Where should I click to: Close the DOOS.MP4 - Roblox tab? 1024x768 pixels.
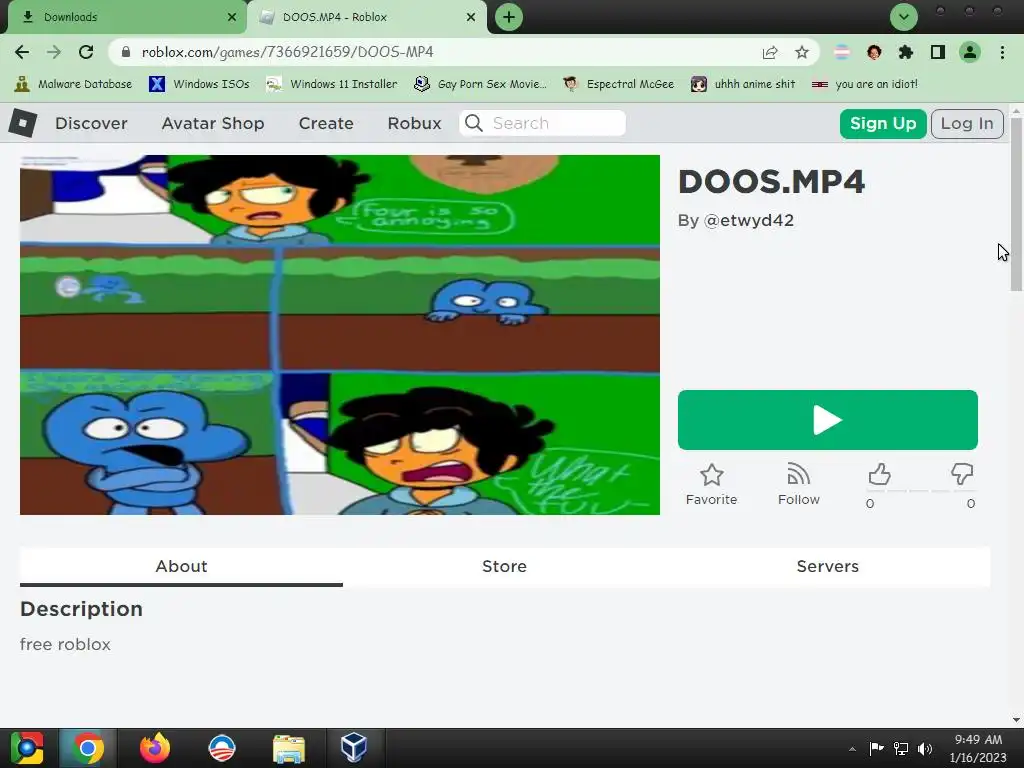471,17
